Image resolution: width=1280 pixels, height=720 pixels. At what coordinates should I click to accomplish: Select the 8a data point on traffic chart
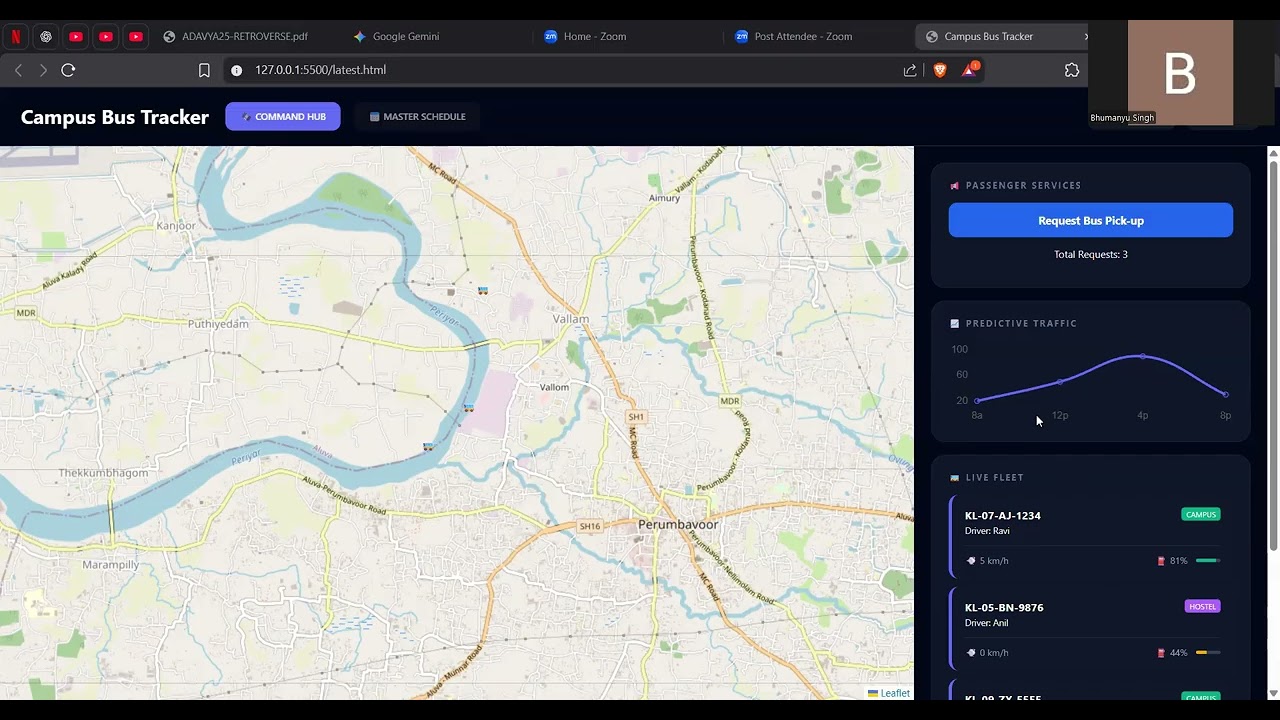[x=977, y=400]
